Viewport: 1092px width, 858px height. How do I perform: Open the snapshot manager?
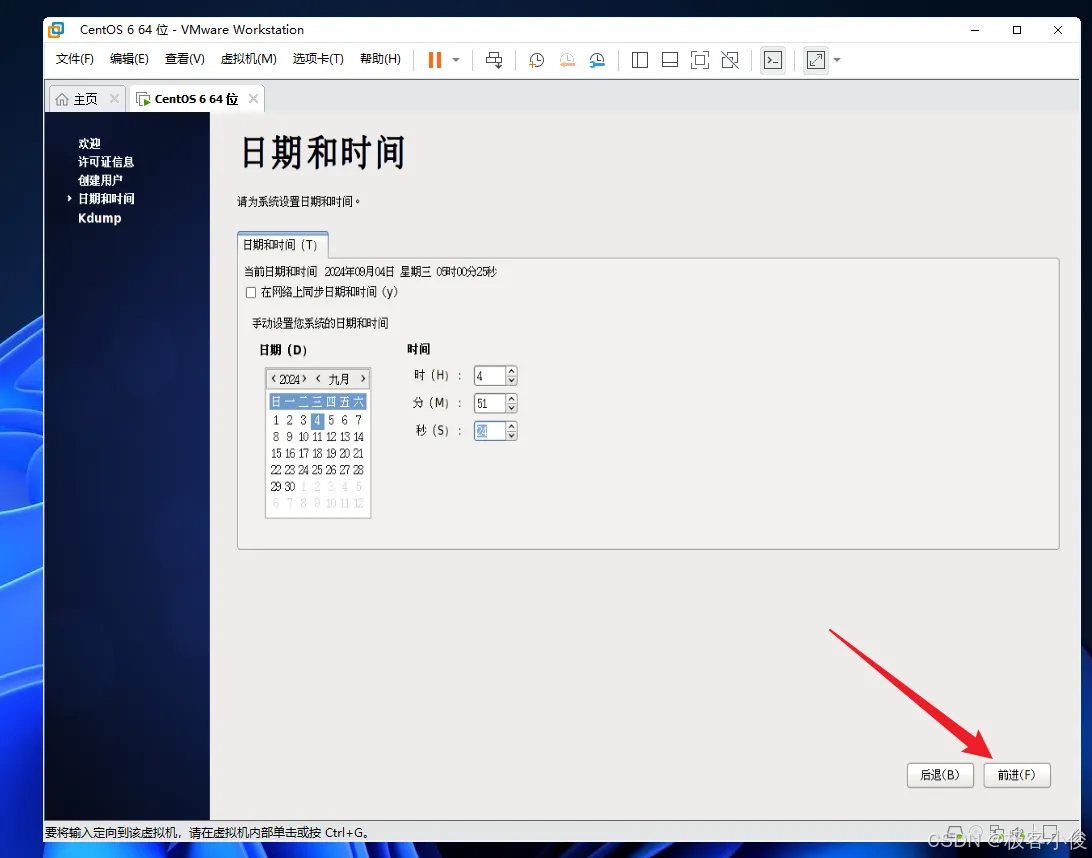[598, 60]
